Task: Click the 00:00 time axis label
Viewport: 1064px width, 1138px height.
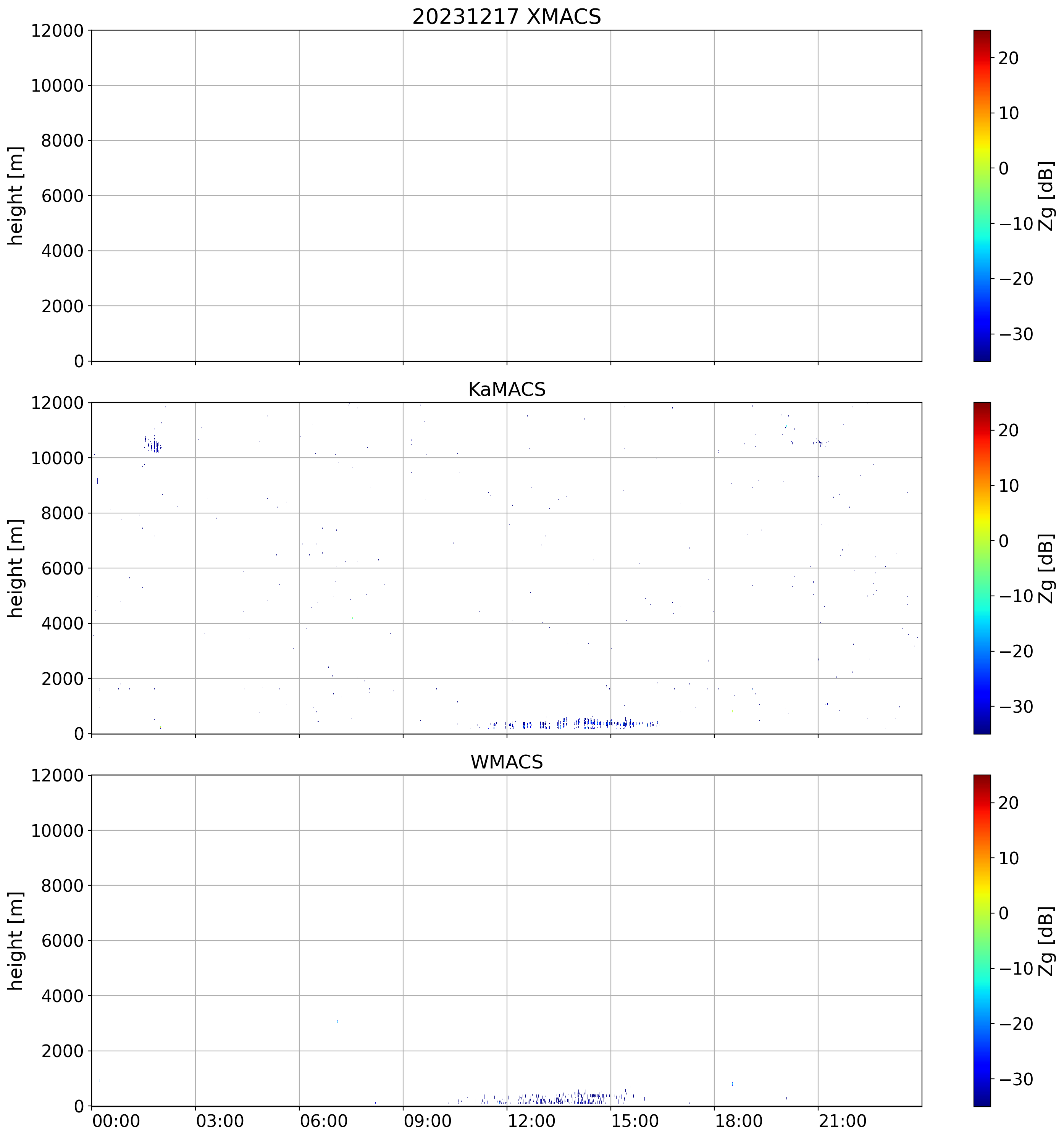Action: [116, 1121]
